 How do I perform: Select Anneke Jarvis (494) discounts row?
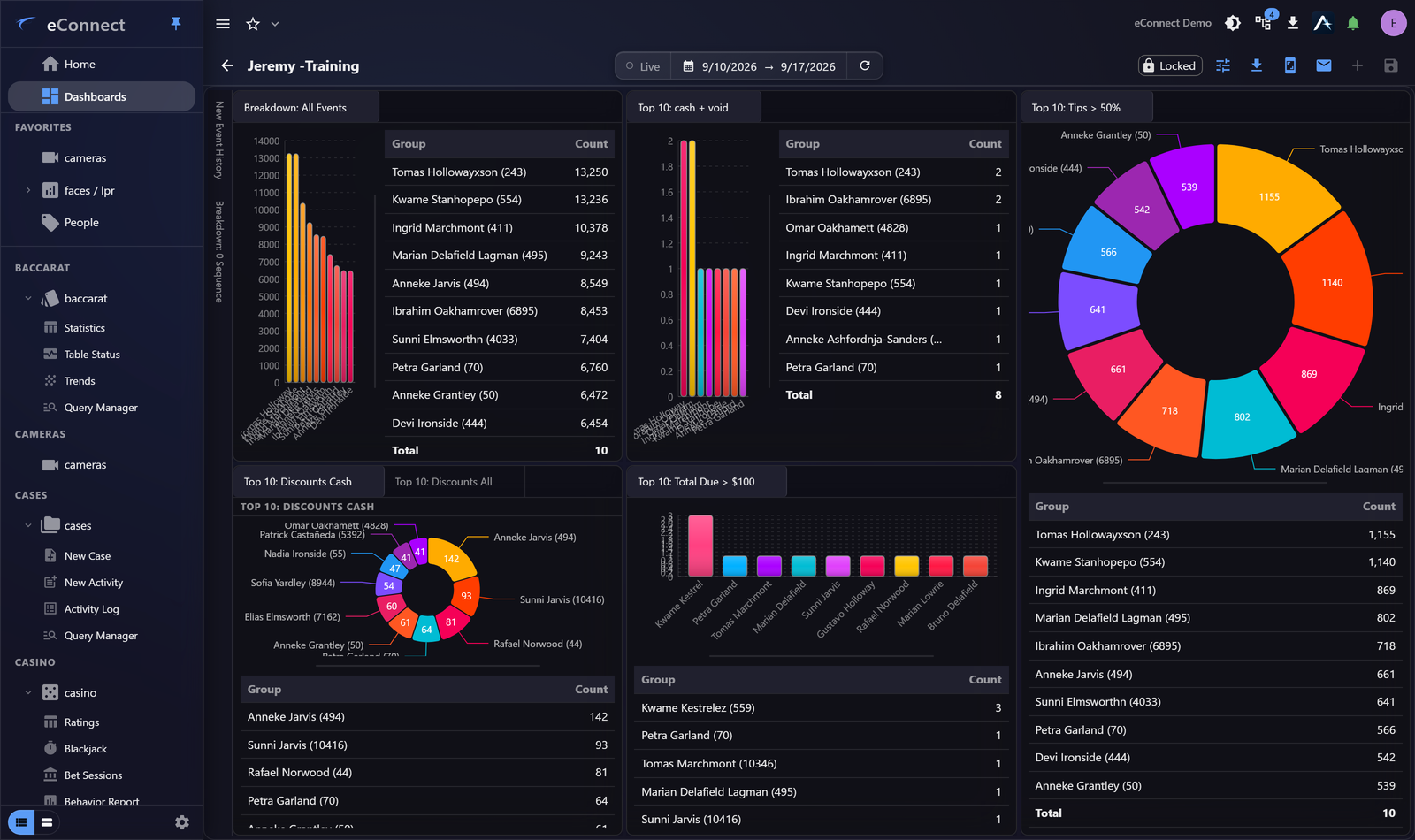(x=427, y=717)
